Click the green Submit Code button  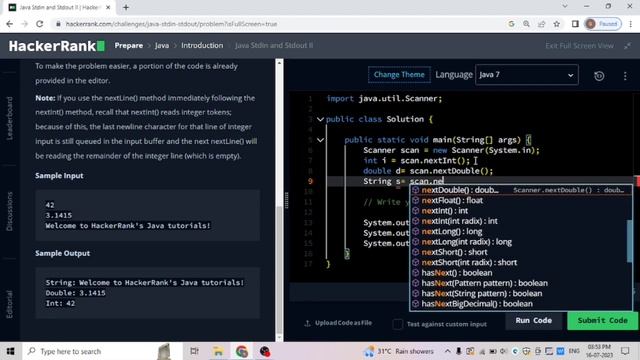[x=602, y=321]
